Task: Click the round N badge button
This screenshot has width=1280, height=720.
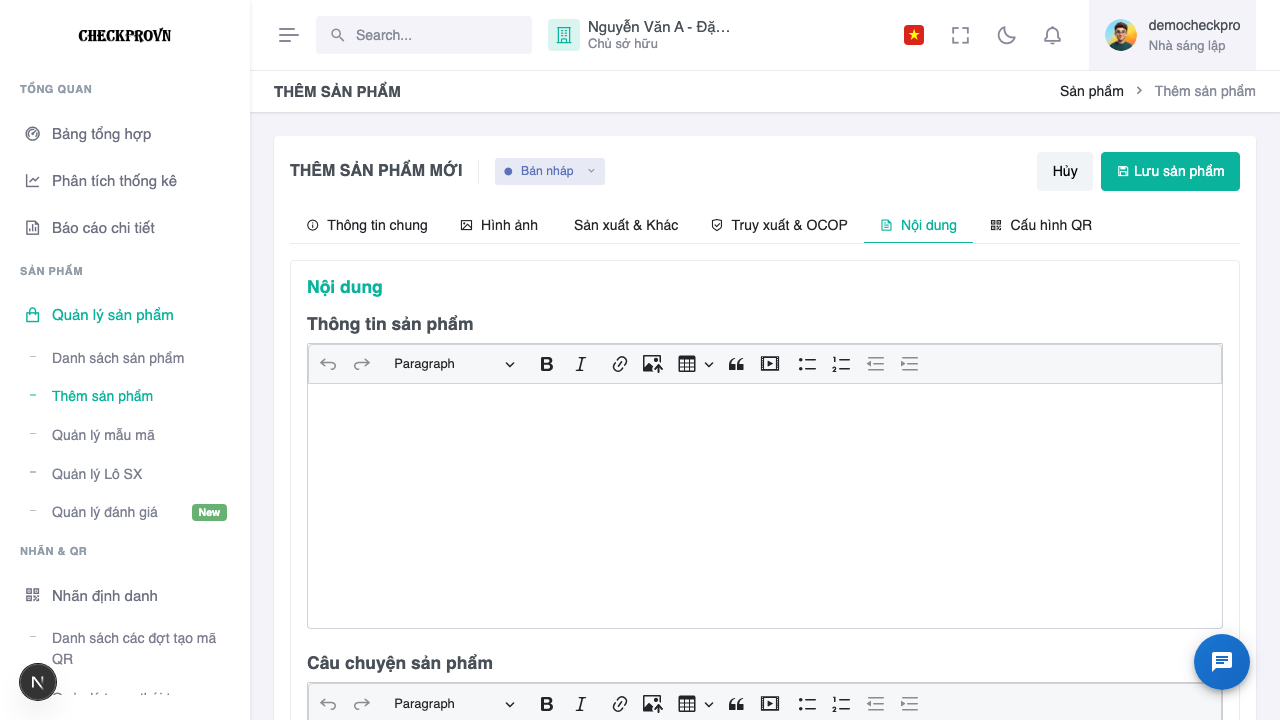Action: pos(38,682)
